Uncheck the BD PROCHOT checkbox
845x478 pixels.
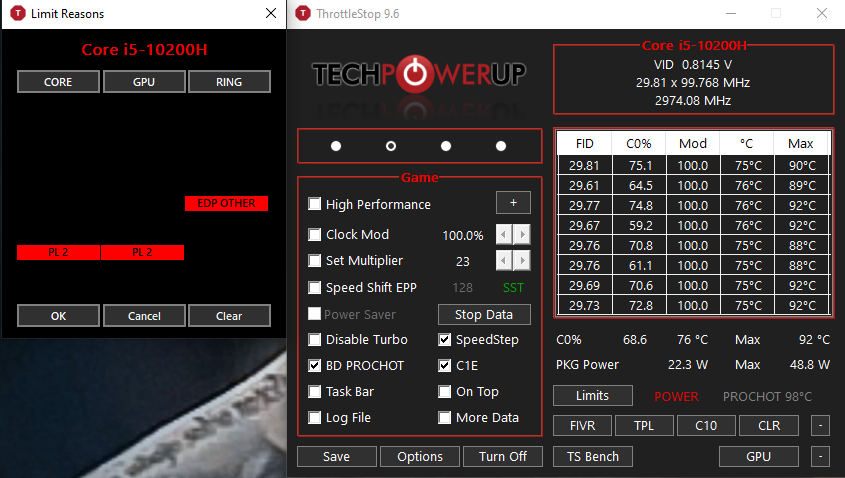(314, 365)
